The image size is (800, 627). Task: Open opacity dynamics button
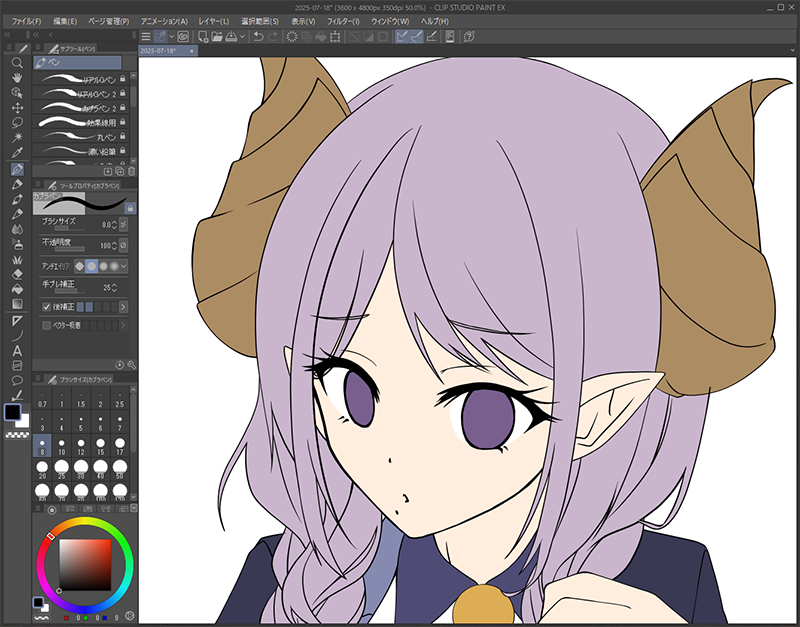coord(123,245)
